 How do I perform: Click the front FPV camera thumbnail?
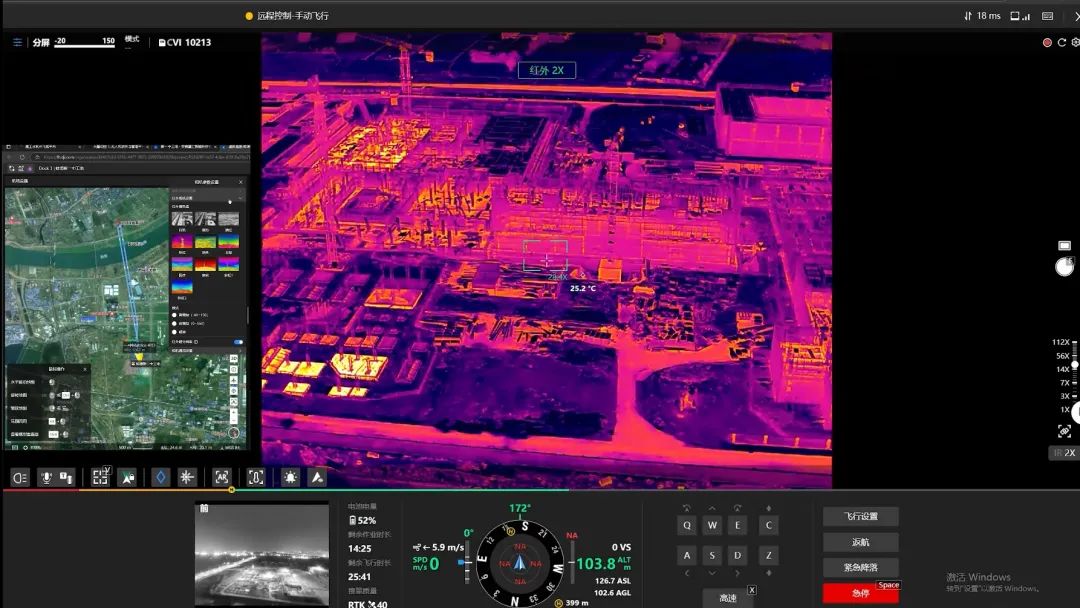(262, 555)
